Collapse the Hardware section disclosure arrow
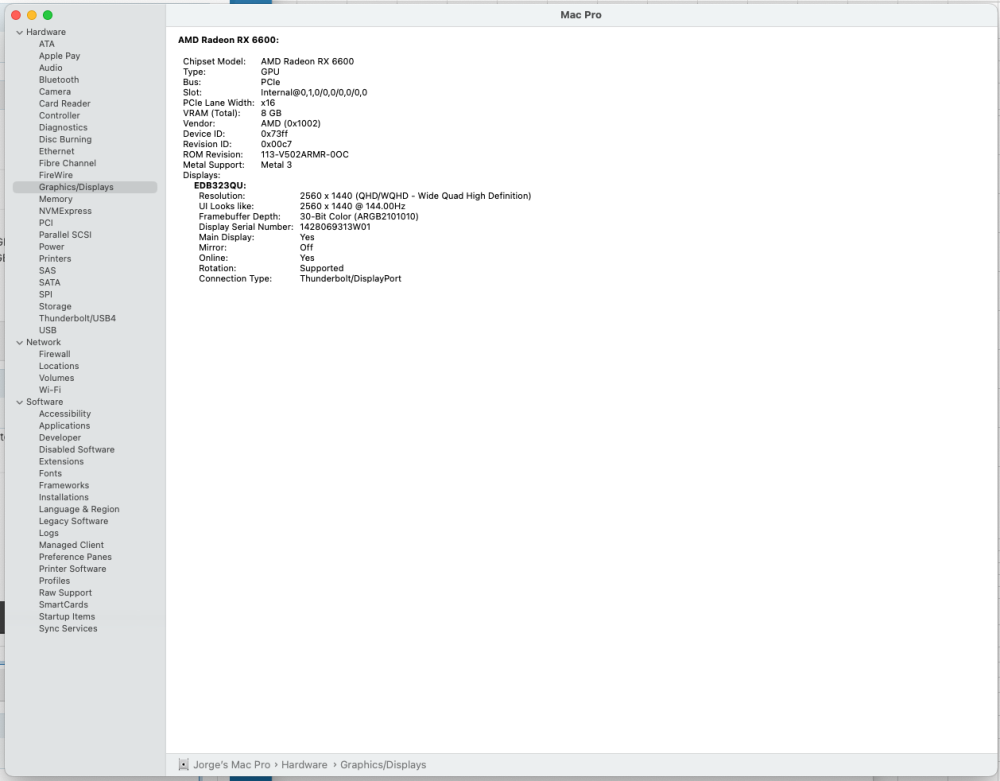Viewport: 1000px width, 781px height. point(19,33)
